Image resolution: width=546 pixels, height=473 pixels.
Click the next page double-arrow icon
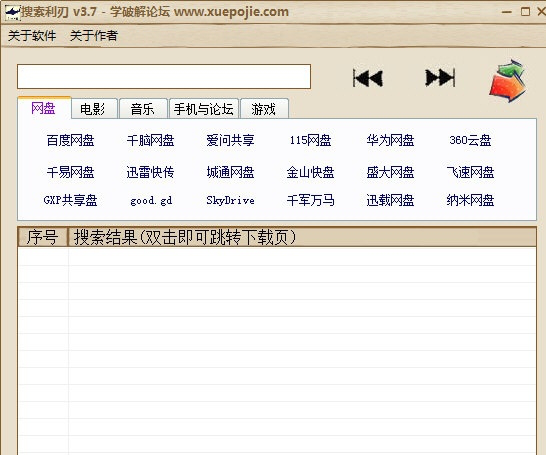point(440,77)
